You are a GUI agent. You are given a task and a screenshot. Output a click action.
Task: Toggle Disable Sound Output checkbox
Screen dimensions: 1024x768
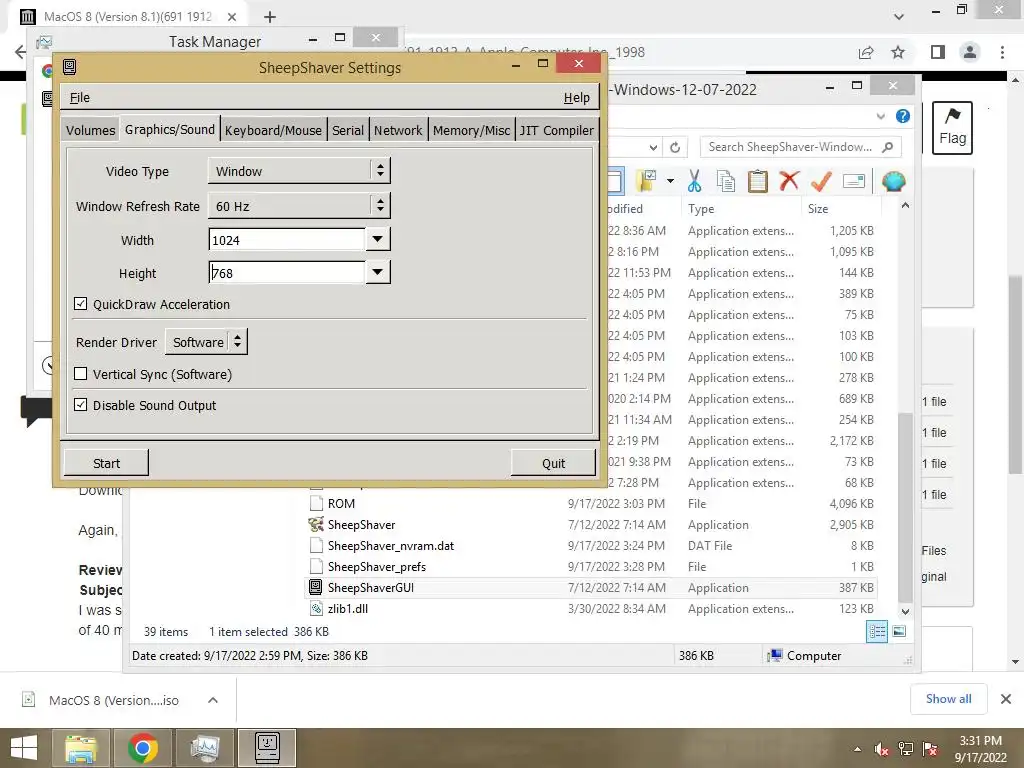pyautogui.click(x=80, y=405)
